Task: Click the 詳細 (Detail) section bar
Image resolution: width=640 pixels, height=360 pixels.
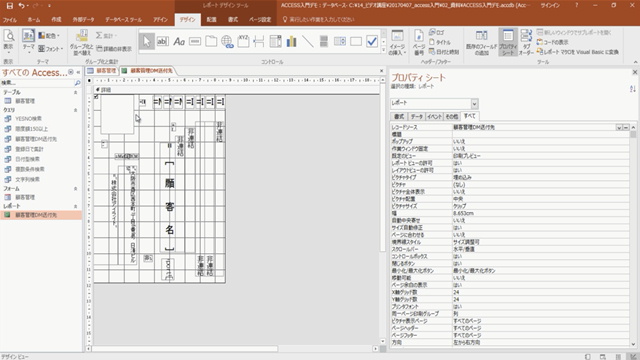Action: [237, 90]
